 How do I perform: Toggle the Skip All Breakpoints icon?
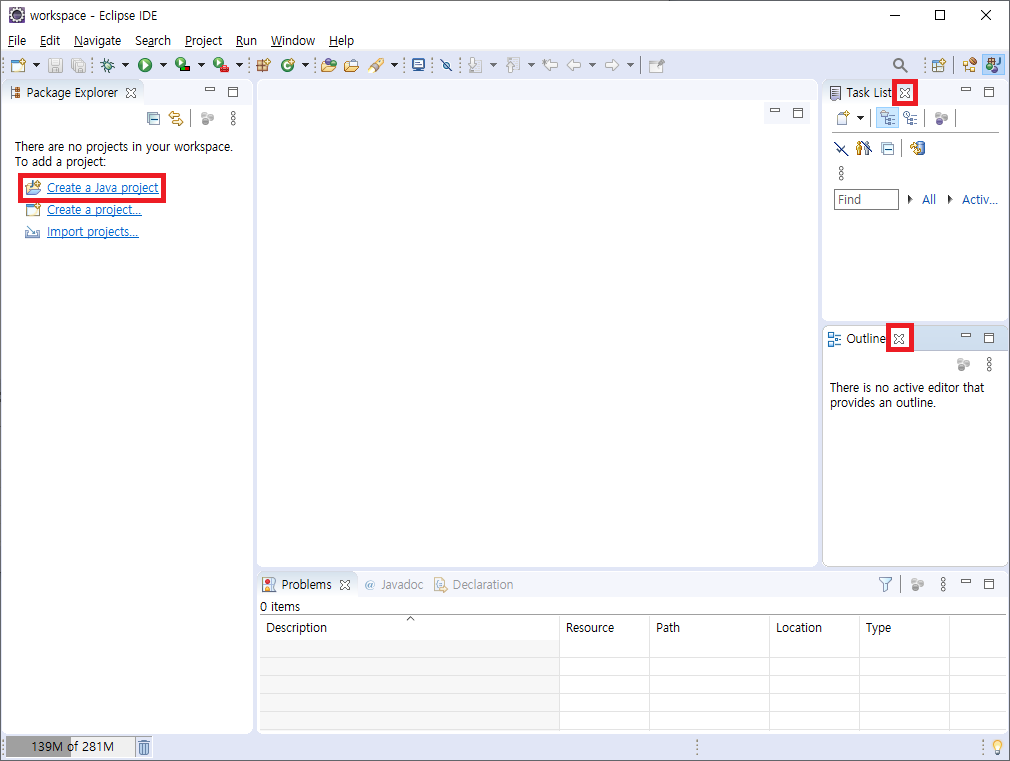[x=446, y=65]
